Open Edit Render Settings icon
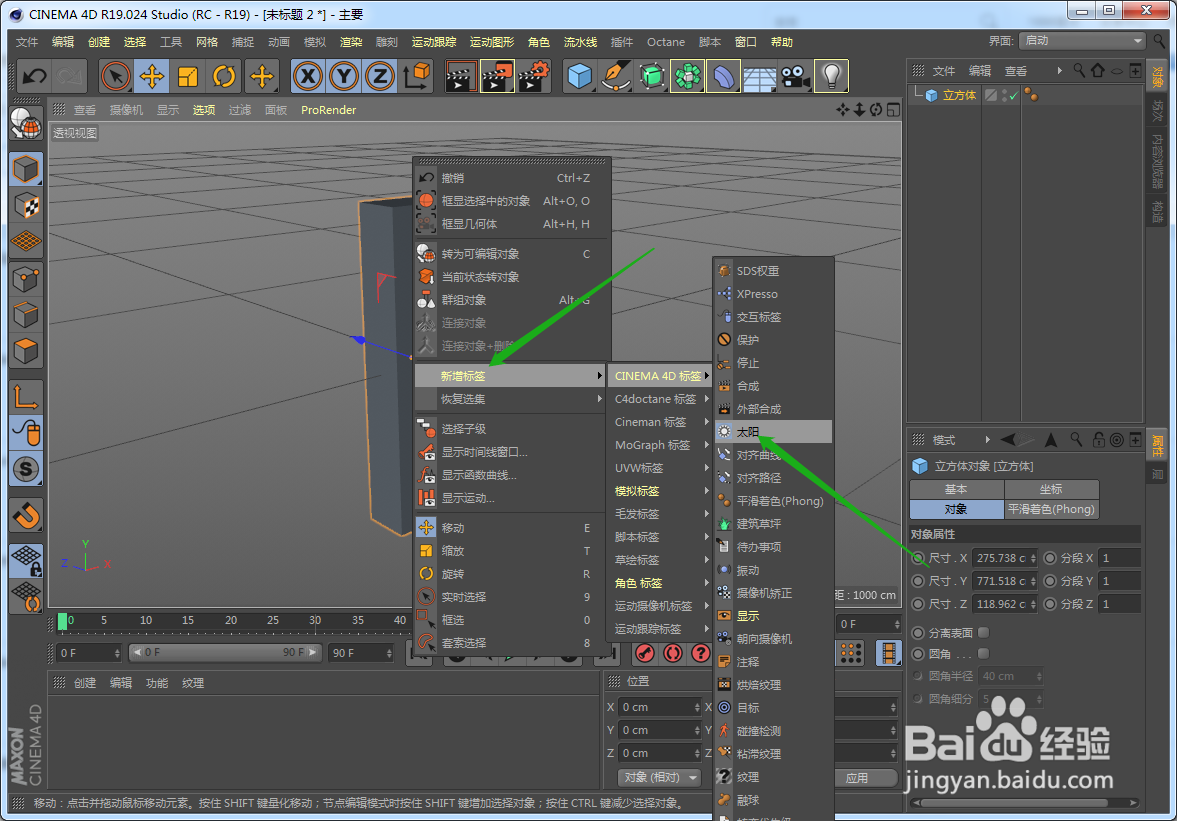The width and height of the screenshot is (1177, 821). (x=533, y=77)
